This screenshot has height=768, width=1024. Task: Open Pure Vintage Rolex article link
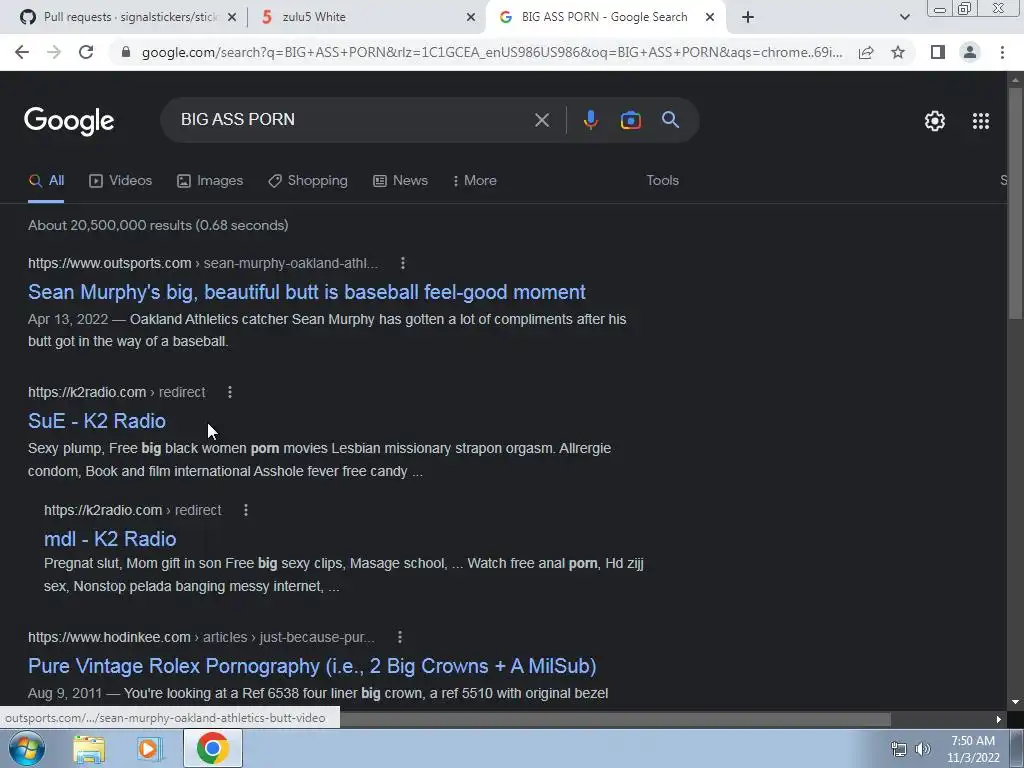[x=312, y=666]
